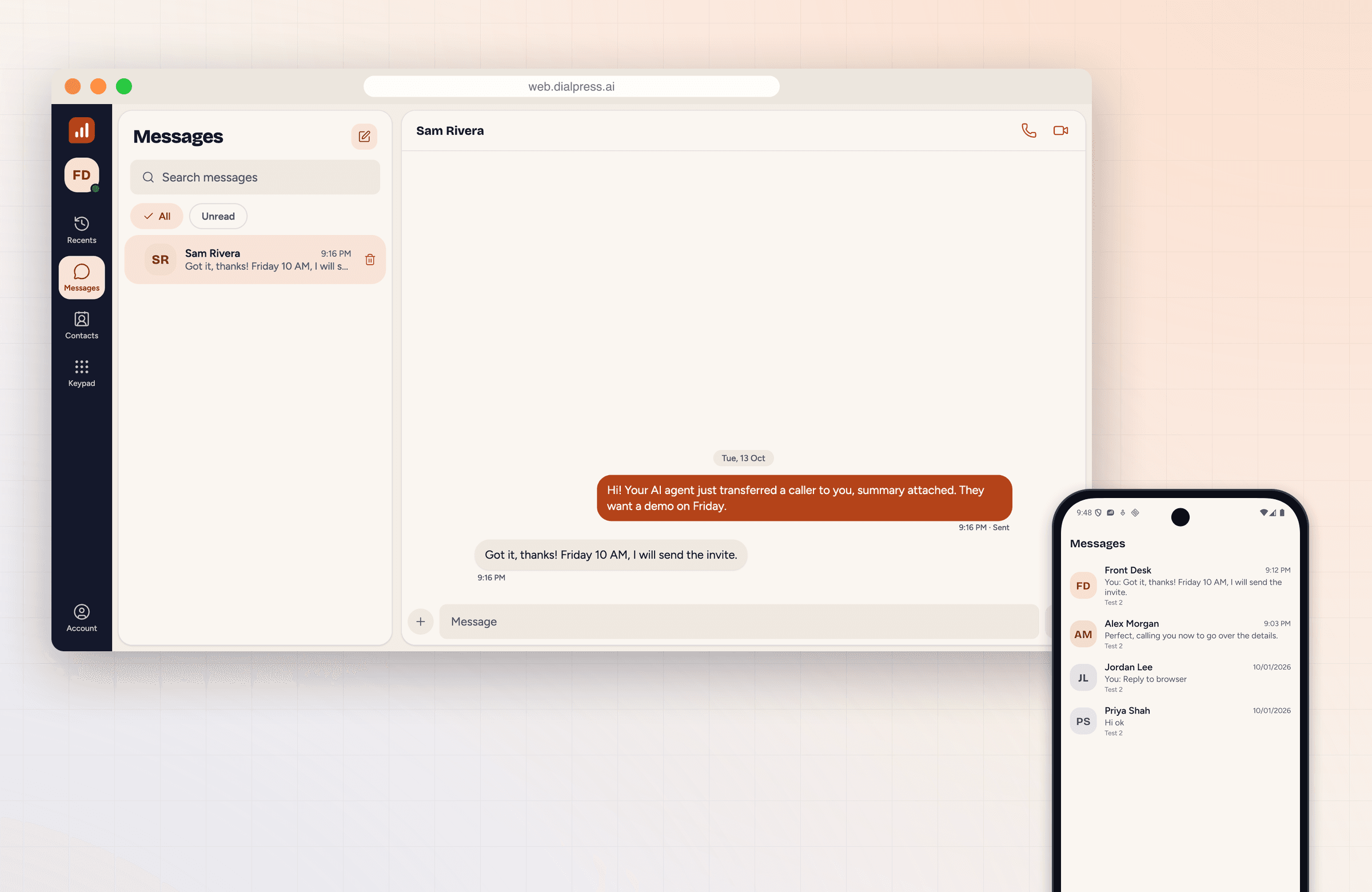Click the Message text input field
Image resolution: width=1372 pixels, height=892 pixels.
739,622
